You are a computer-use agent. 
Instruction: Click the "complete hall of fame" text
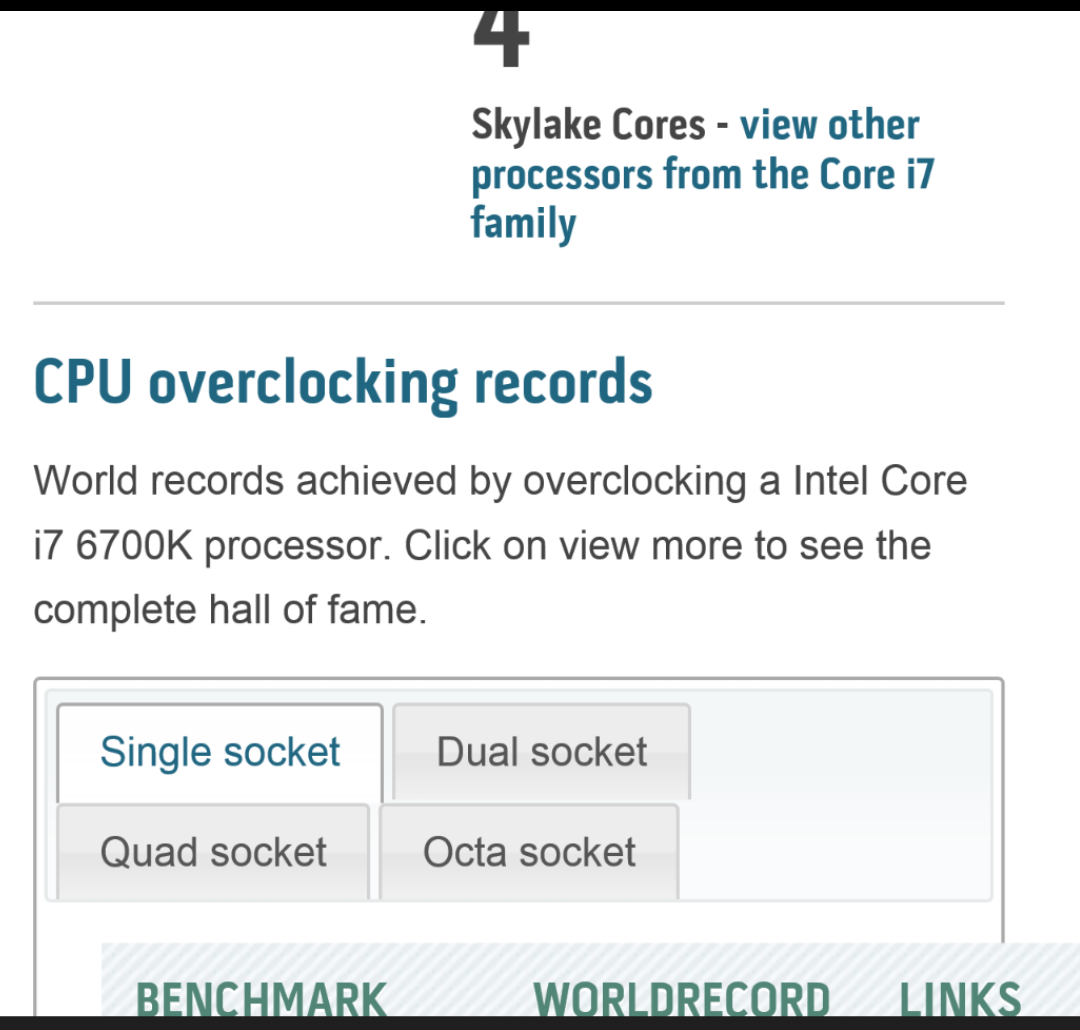(x=229, y=609)
